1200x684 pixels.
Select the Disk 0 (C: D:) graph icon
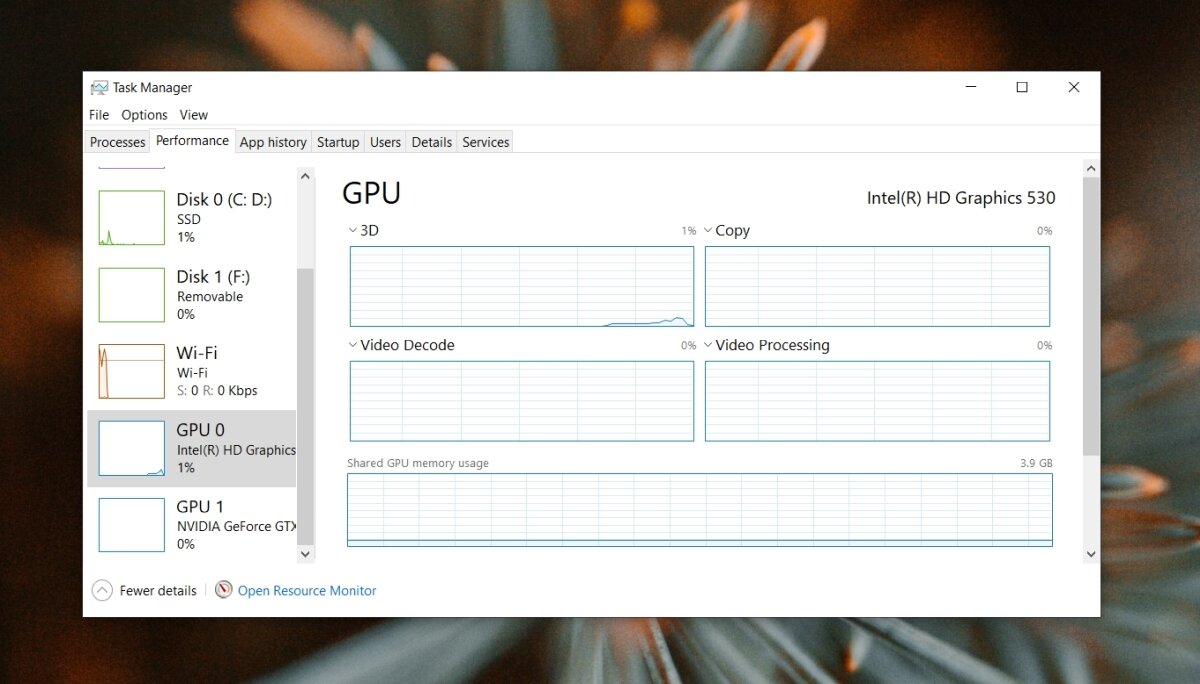point(131,217)
